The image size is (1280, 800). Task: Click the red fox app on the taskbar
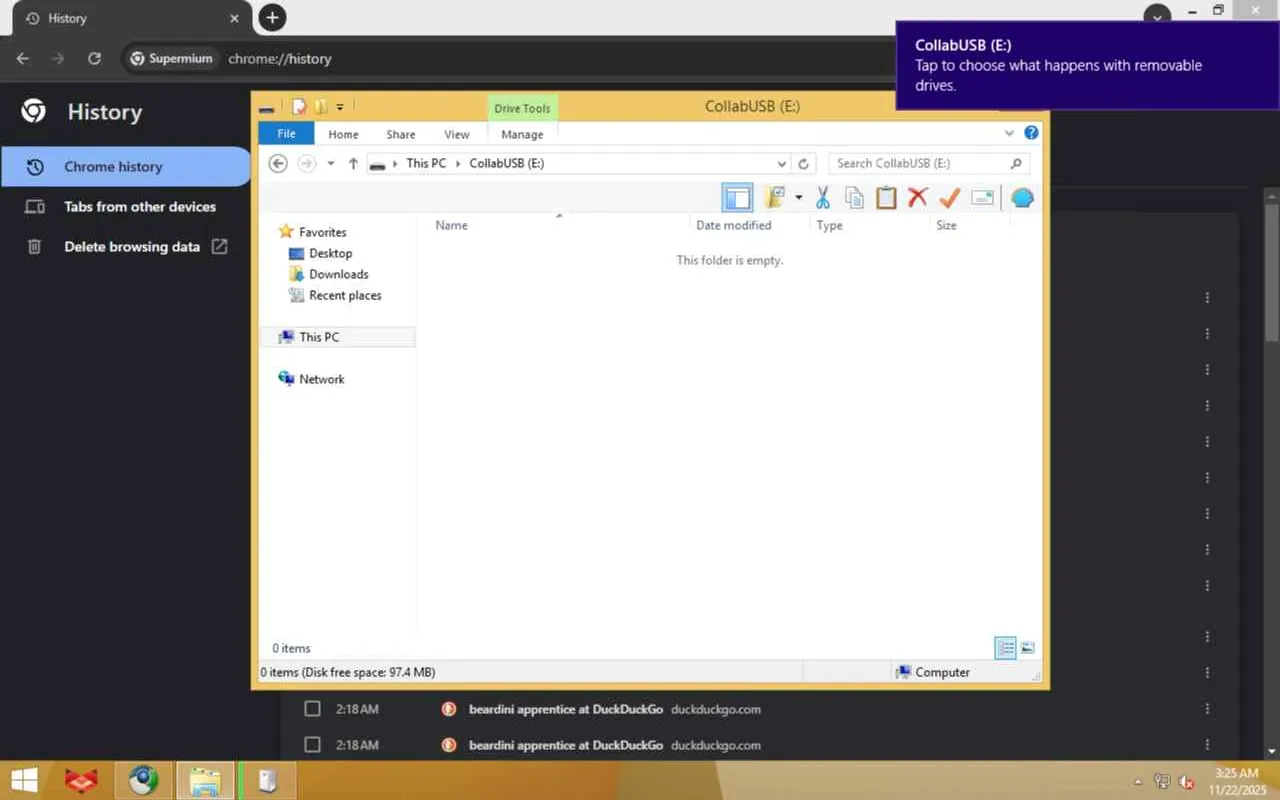click(x=81, y=780)
